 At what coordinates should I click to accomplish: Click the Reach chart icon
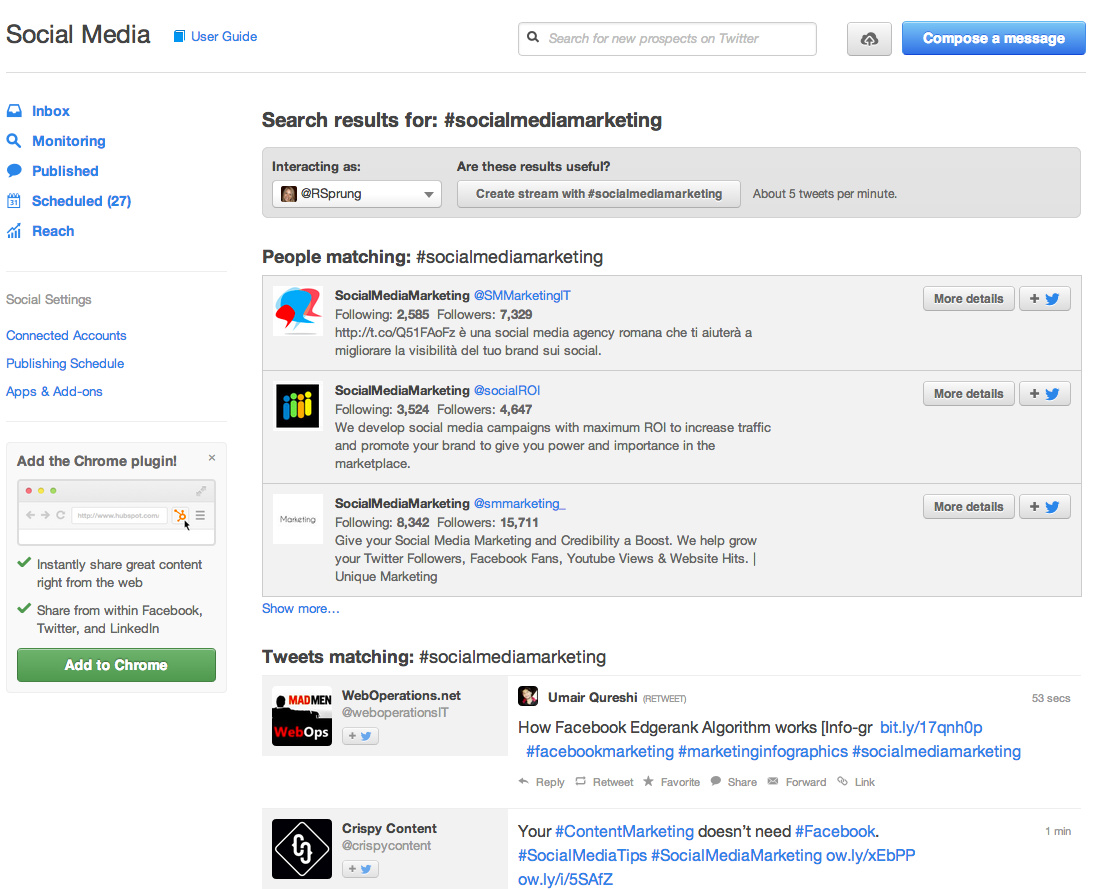(x=14, y=231)
